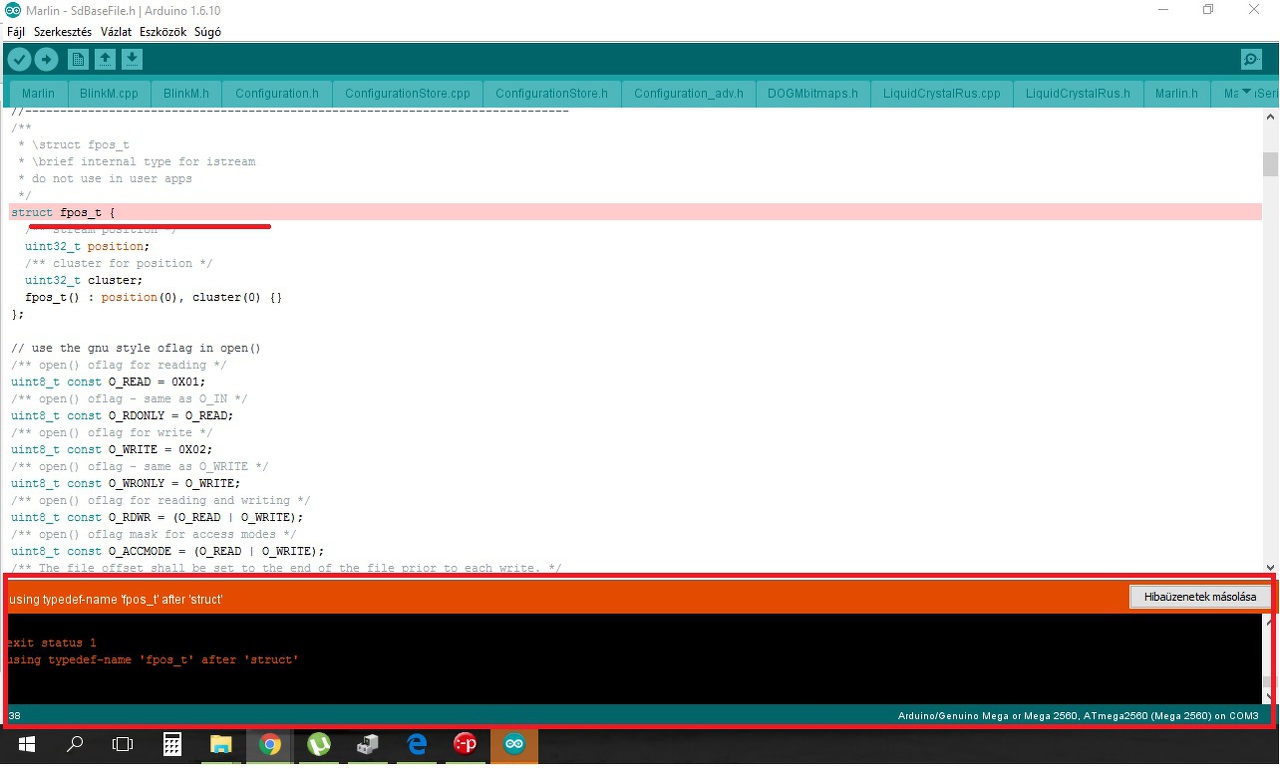
Task: Click the 'O_ACCMODE' code line
Action: pyautogui.click(x=168, y=551)
